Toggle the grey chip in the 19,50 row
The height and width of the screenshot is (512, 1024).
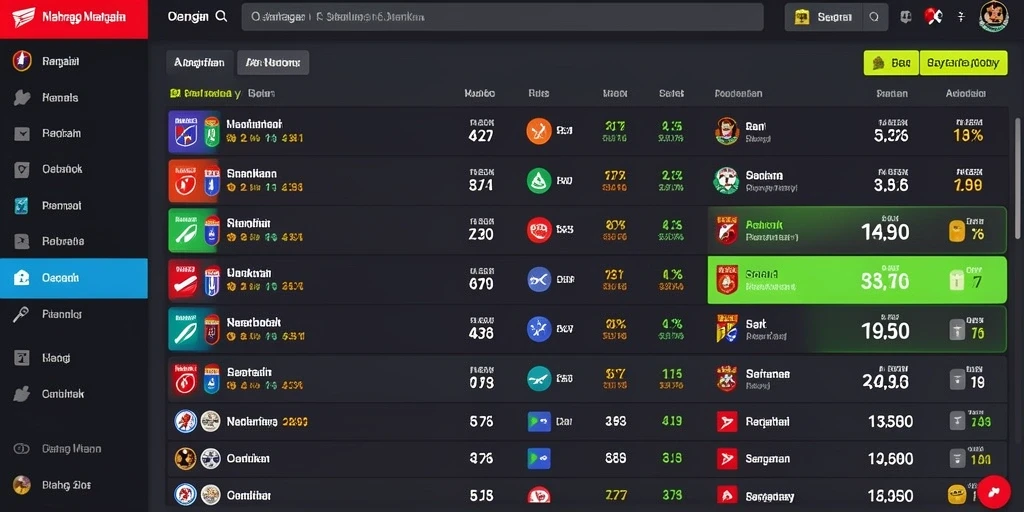coord(957,330)
